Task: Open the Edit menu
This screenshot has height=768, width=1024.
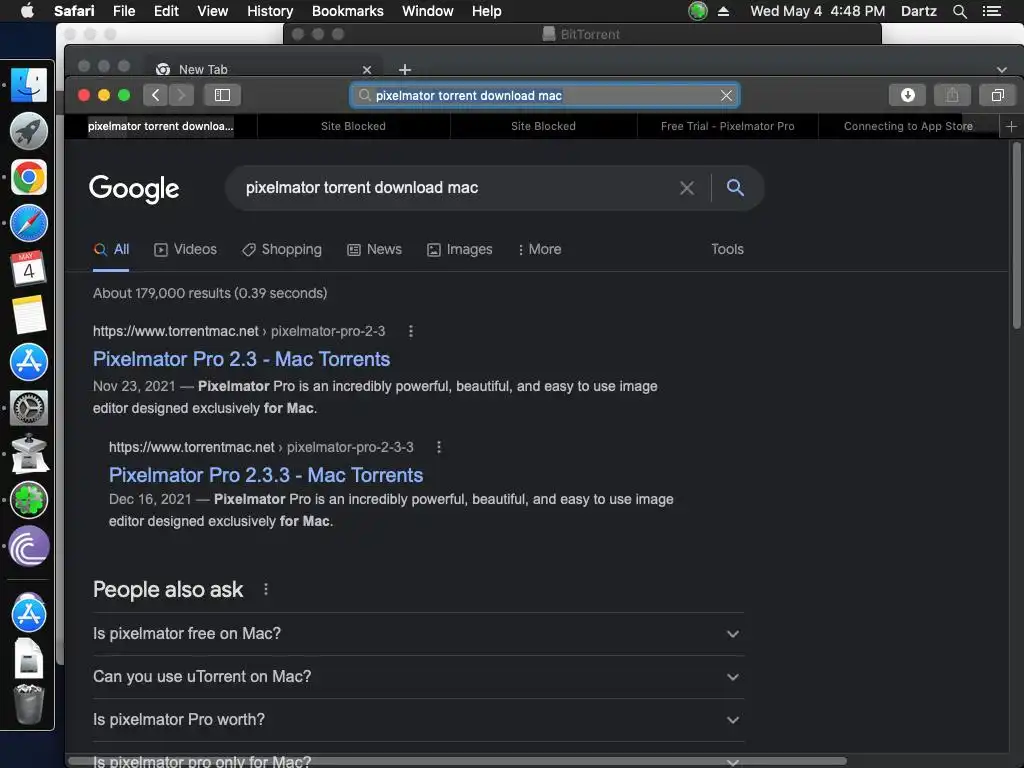Action: pos(166,11)
